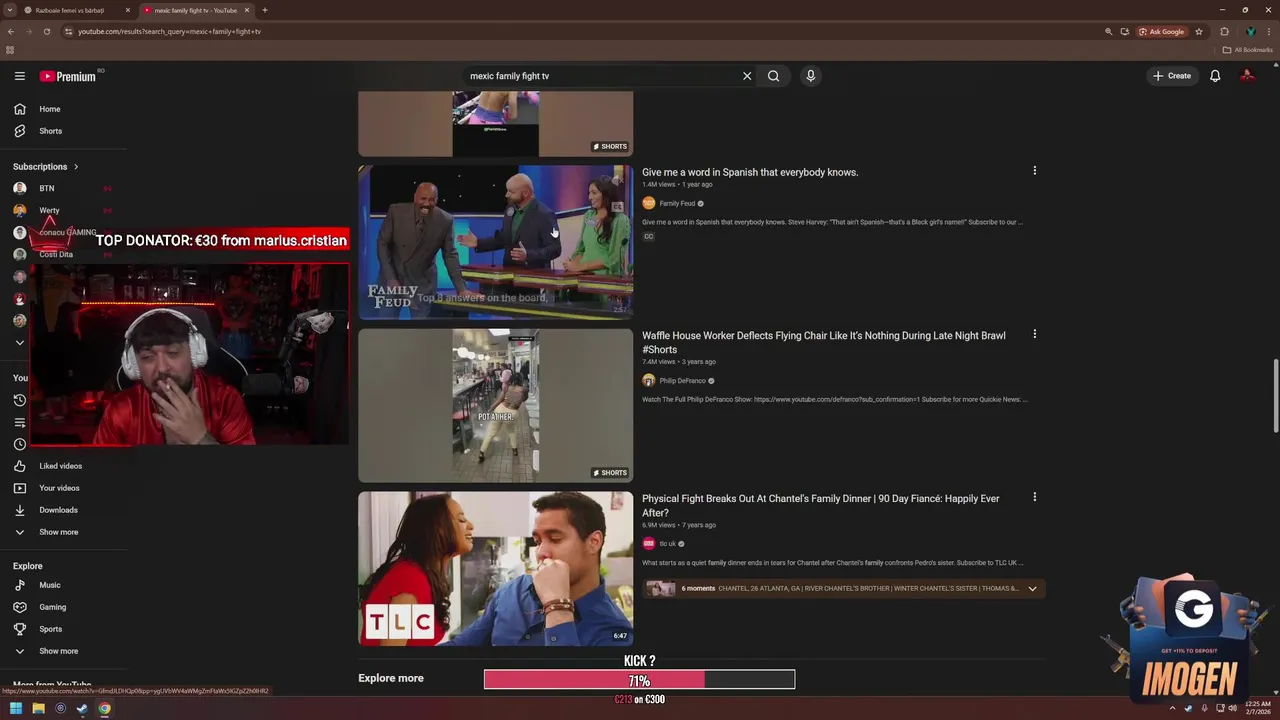Open the Create button
Image resolution: width=1280 pixels, height=720 pixels.
point(1172,76)
